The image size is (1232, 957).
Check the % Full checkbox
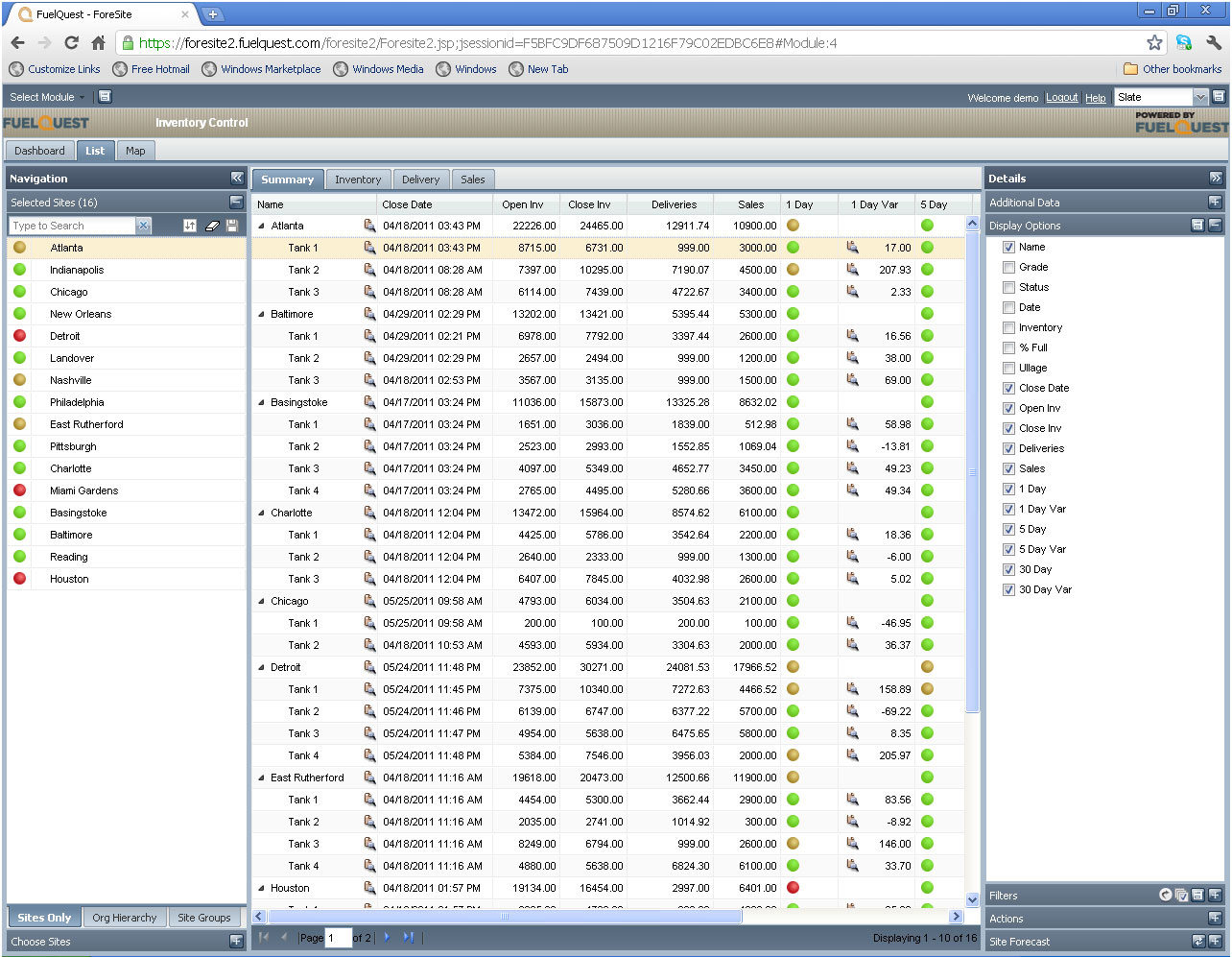click(x=1008, y=348)
